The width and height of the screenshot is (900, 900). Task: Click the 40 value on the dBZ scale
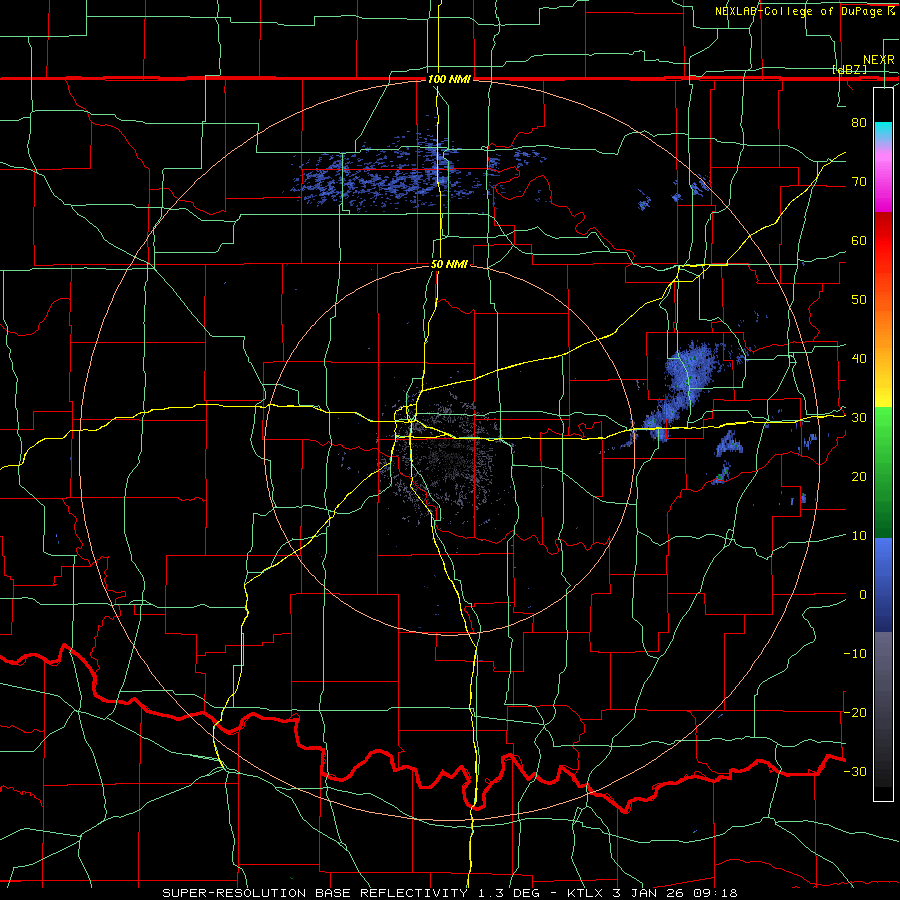(x=859, y=359)
